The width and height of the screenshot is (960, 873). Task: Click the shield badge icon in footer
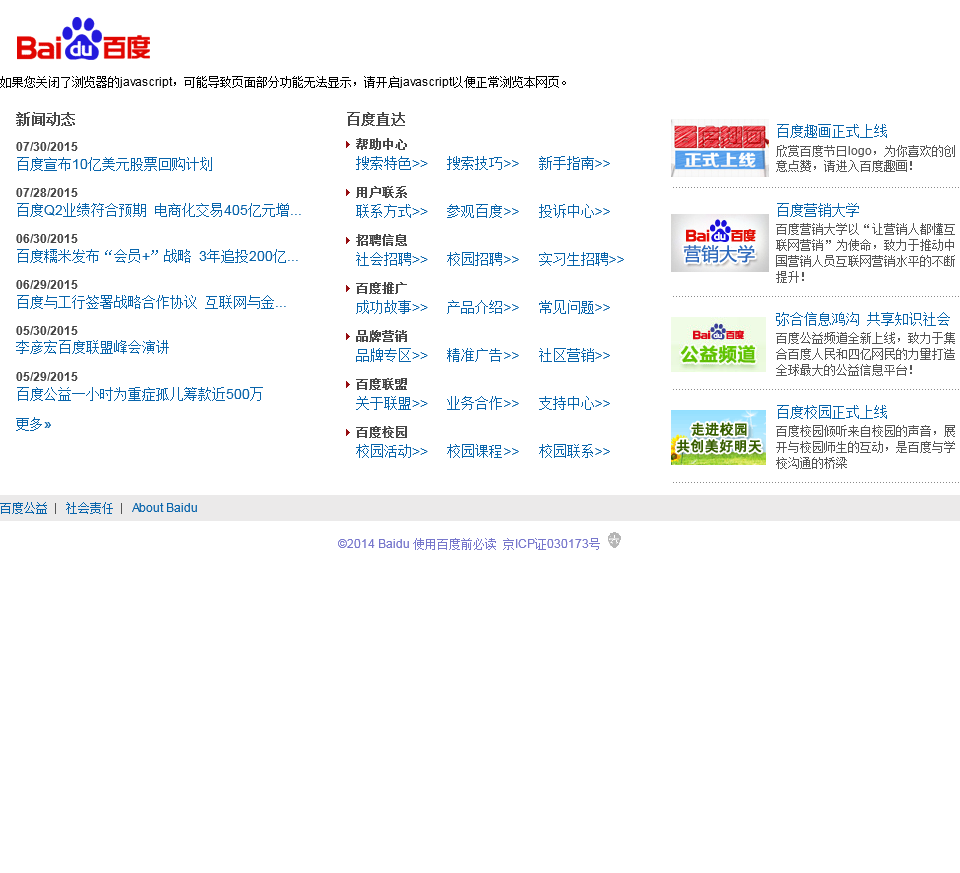614,540
